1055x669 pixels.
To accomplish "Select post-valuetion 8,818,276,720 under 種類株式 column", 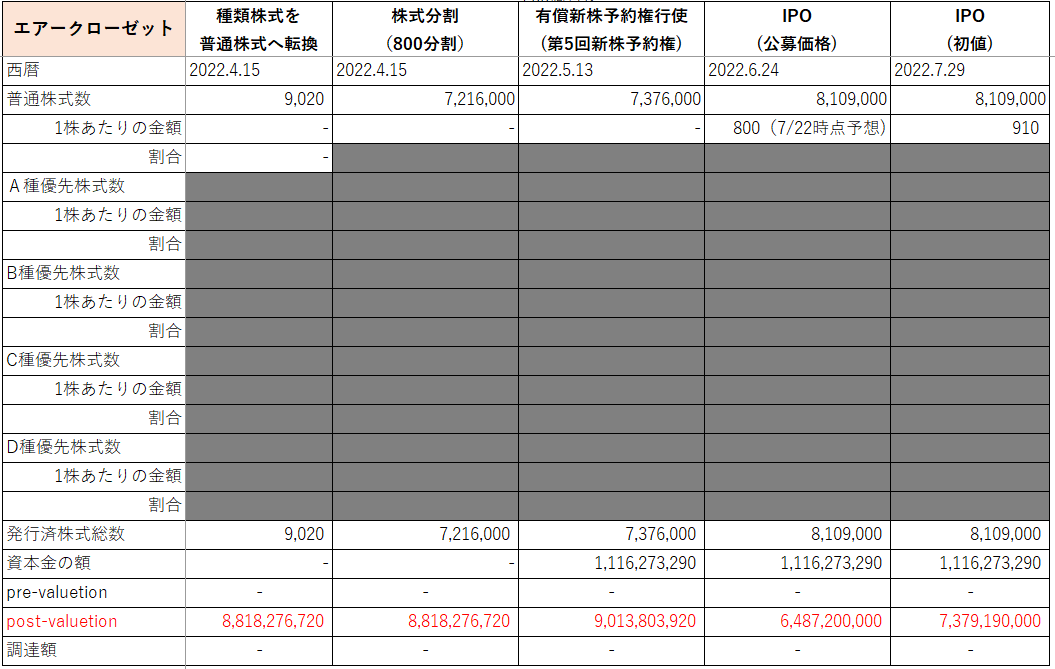I will [273, 621].
